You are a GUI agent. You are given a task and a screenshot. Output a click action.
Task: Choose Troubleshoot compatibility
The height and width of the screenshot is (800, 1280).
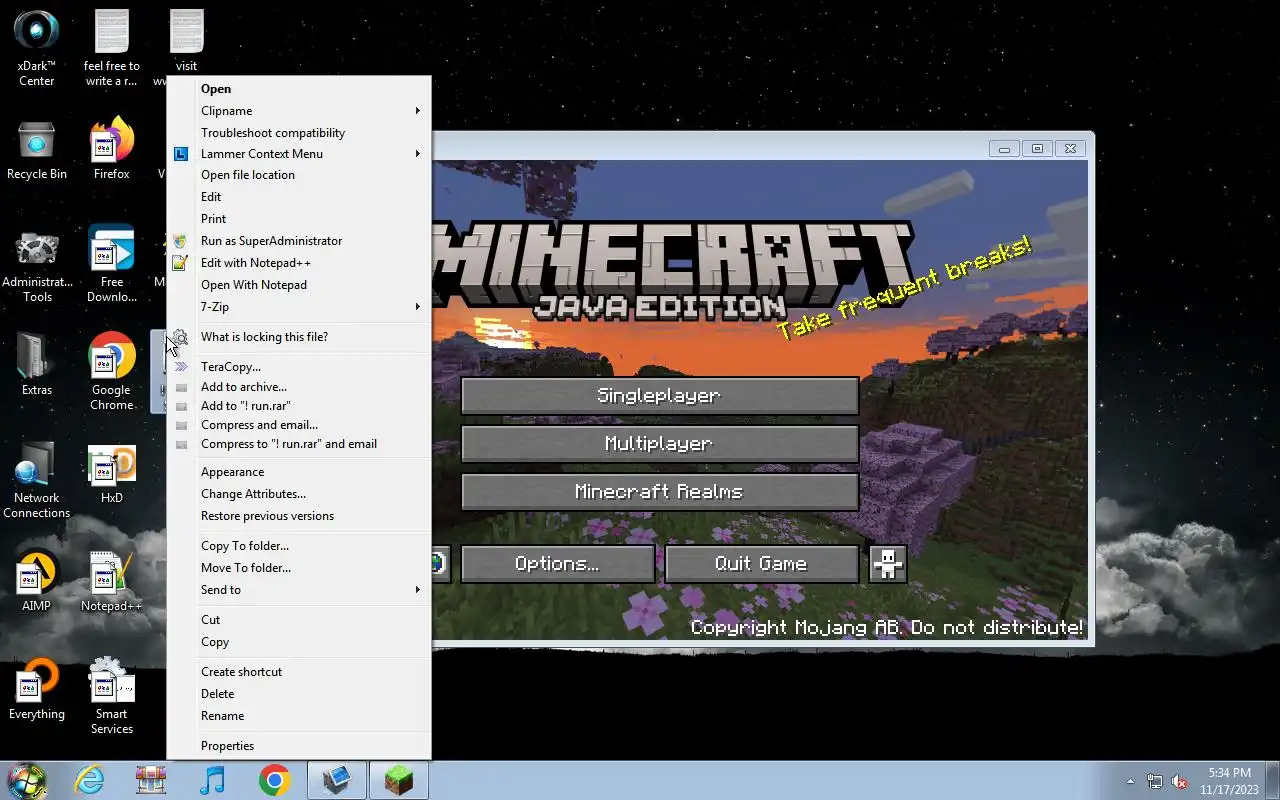(x=299, y=133)
